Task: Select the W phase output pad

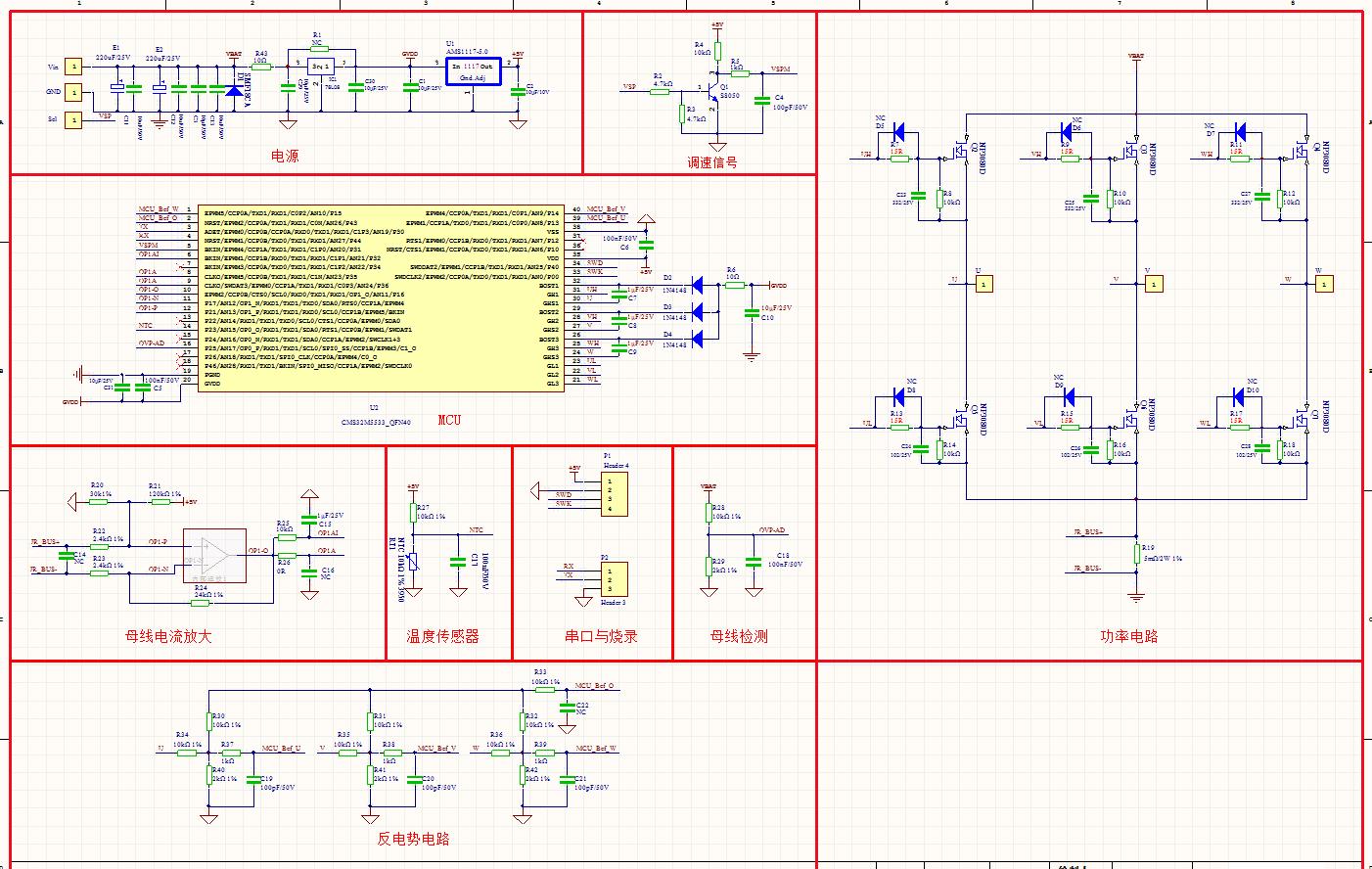Action: pos(1324,284)
